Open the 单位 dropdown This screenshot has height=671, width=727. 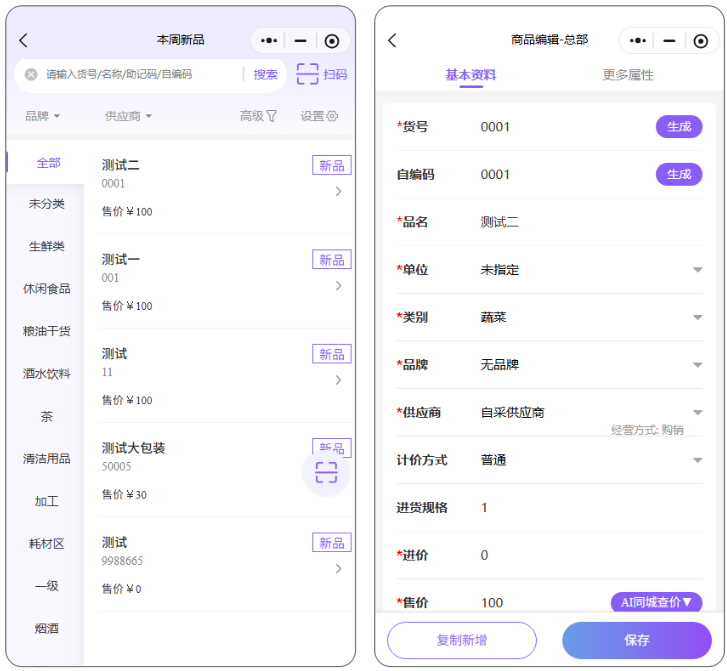[697, 270]
